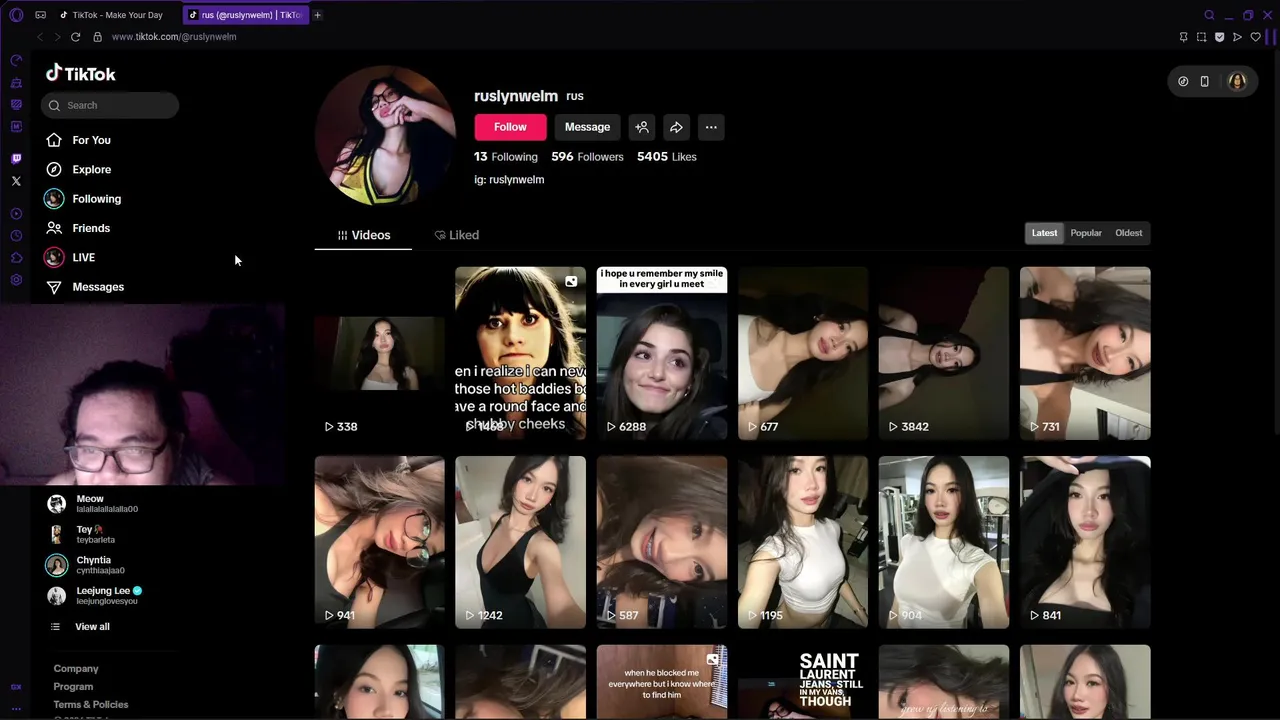Open the video with 1242 views
Viewport: 1280px width, 720px height.
[x=520, y=542]
